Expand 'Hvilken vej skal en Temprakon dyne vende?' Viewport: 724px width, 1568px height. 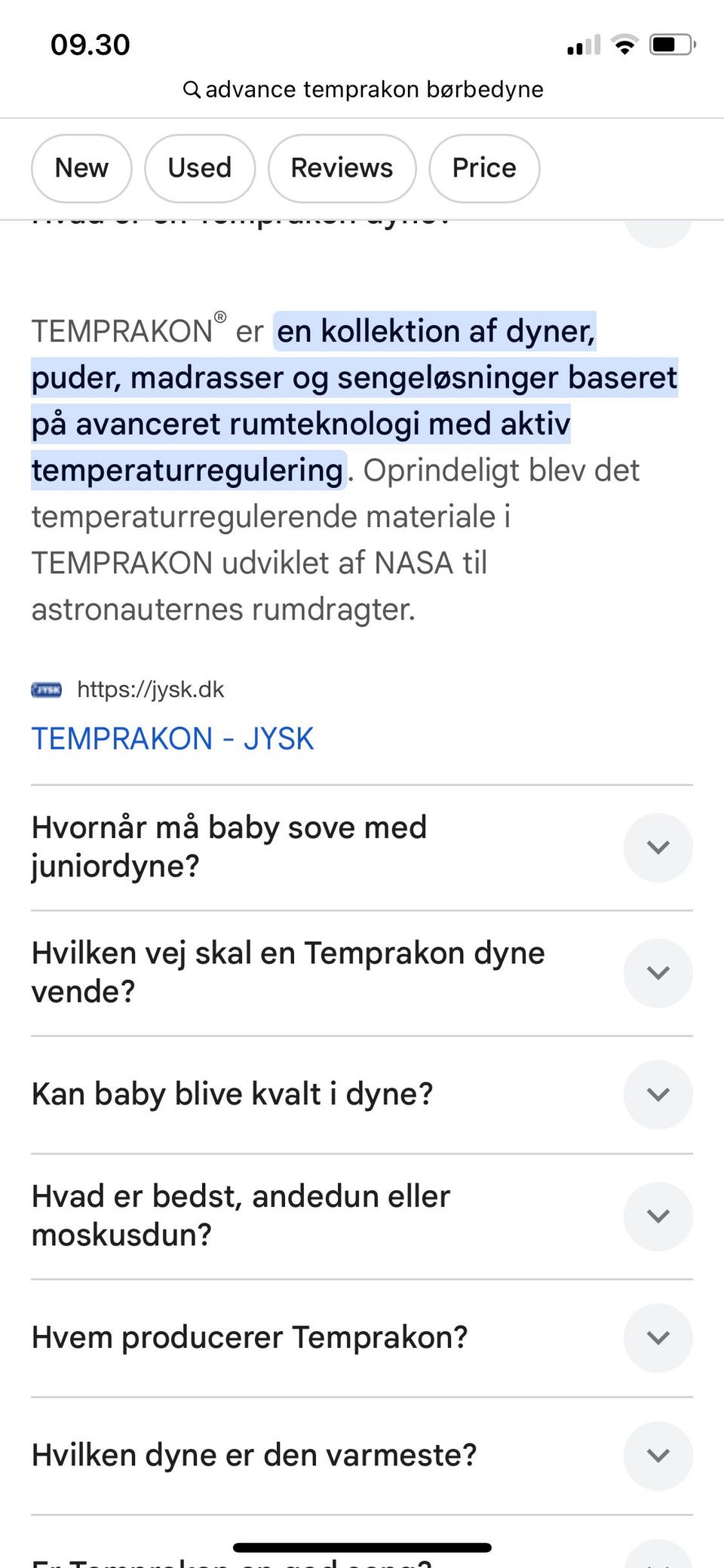tap(658, 972)
